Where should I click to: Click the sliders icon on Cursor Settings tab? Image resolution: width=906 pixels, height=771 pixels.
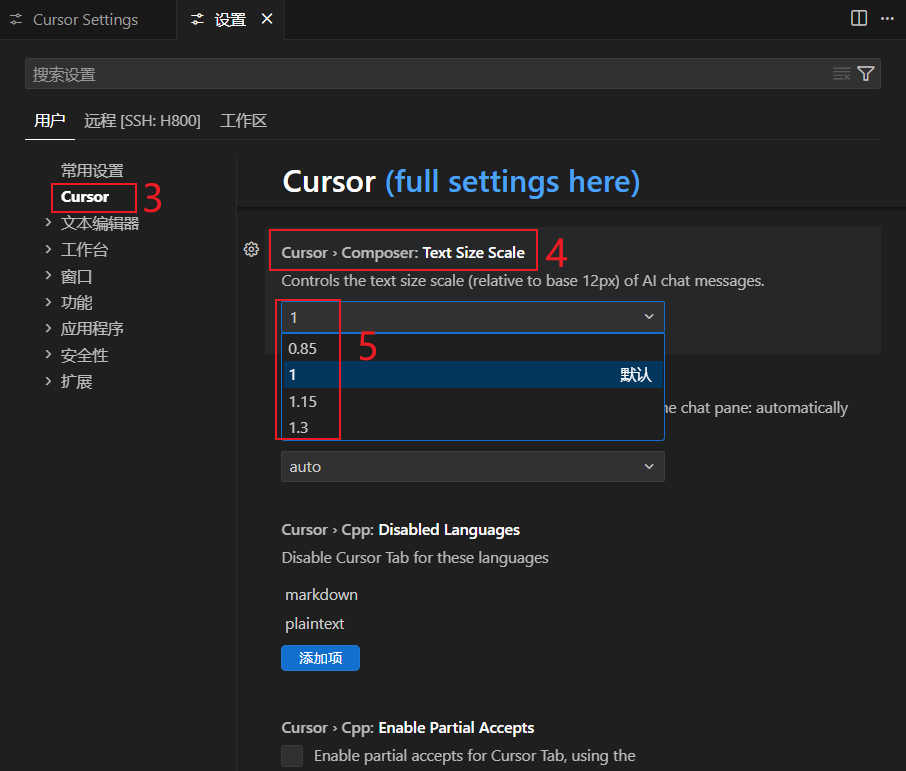[x=16, y=20]
